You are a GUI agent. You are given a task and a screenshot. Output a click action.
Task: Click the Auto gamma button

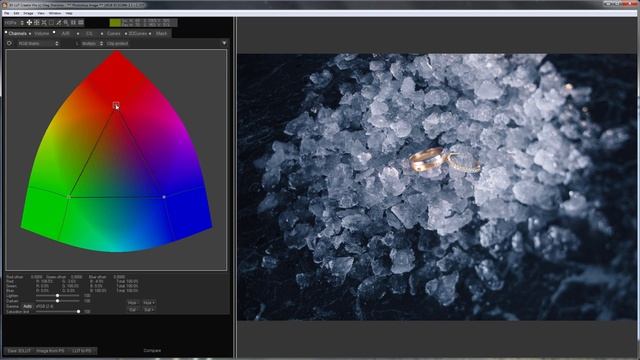[x=27, y=306]
